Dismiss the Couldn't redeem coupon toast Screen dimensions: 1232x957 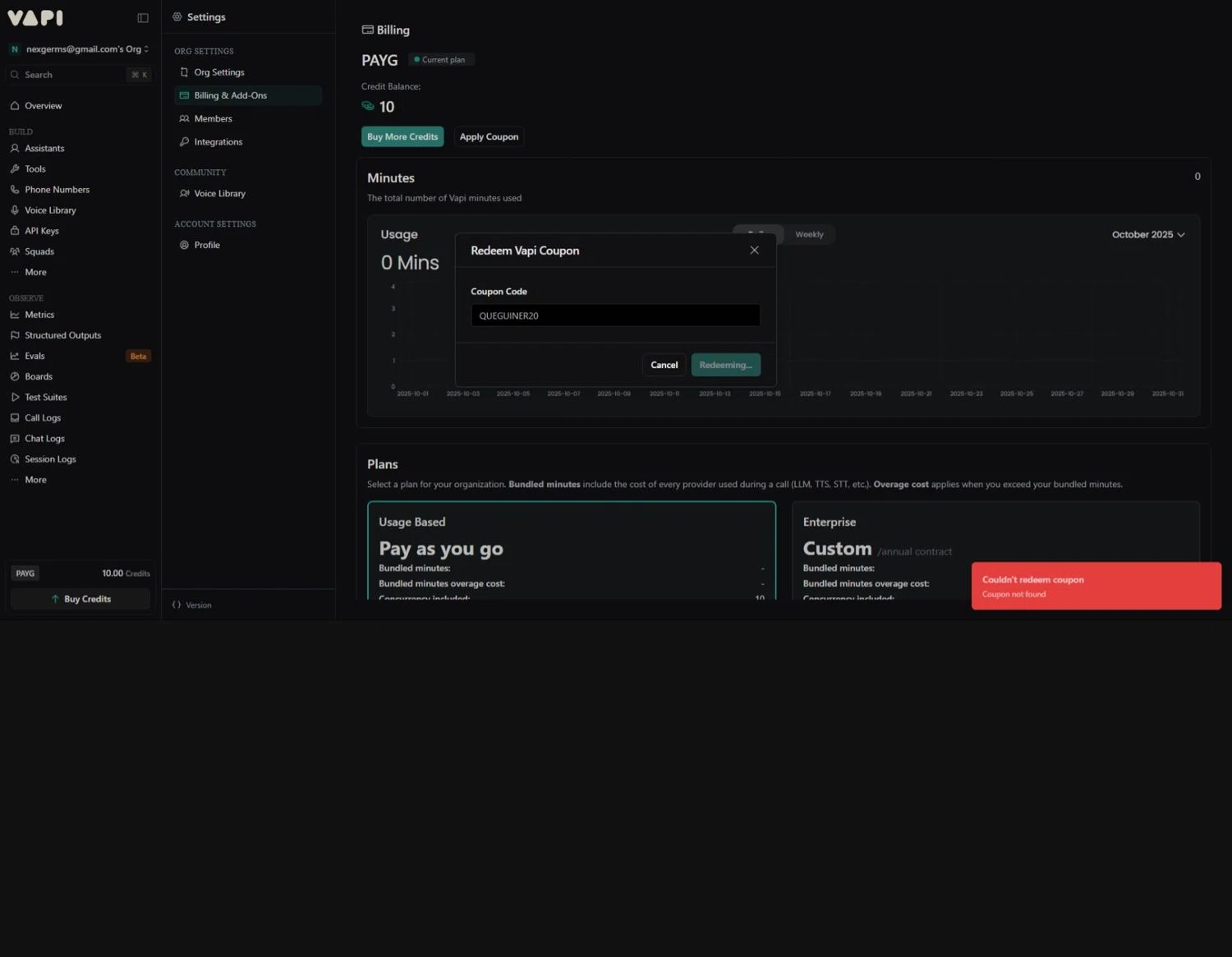tap(1096, 586)
